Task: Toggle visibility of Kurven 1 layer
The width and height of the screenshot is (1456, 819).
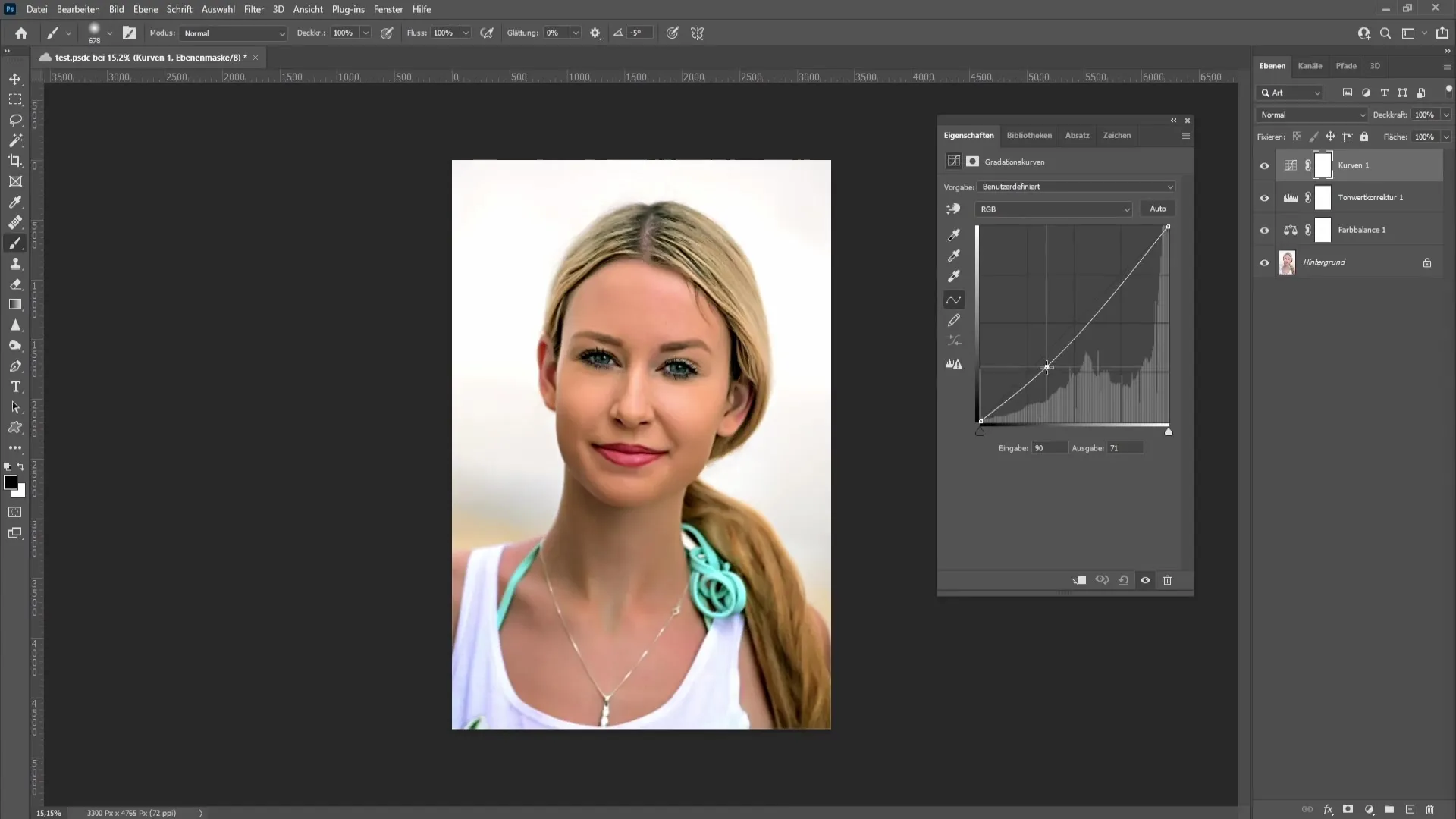Action: 1264,165
